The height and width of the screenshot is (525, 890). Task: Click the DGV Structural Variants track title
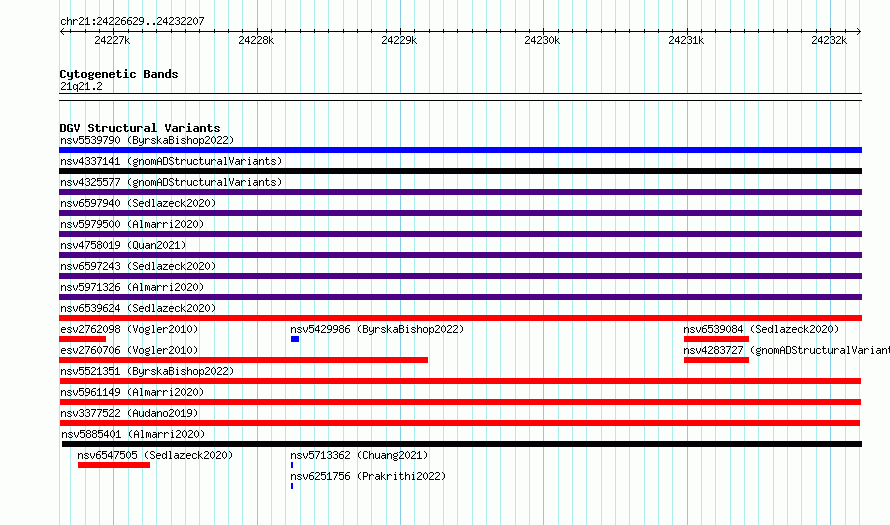point(140,128)
